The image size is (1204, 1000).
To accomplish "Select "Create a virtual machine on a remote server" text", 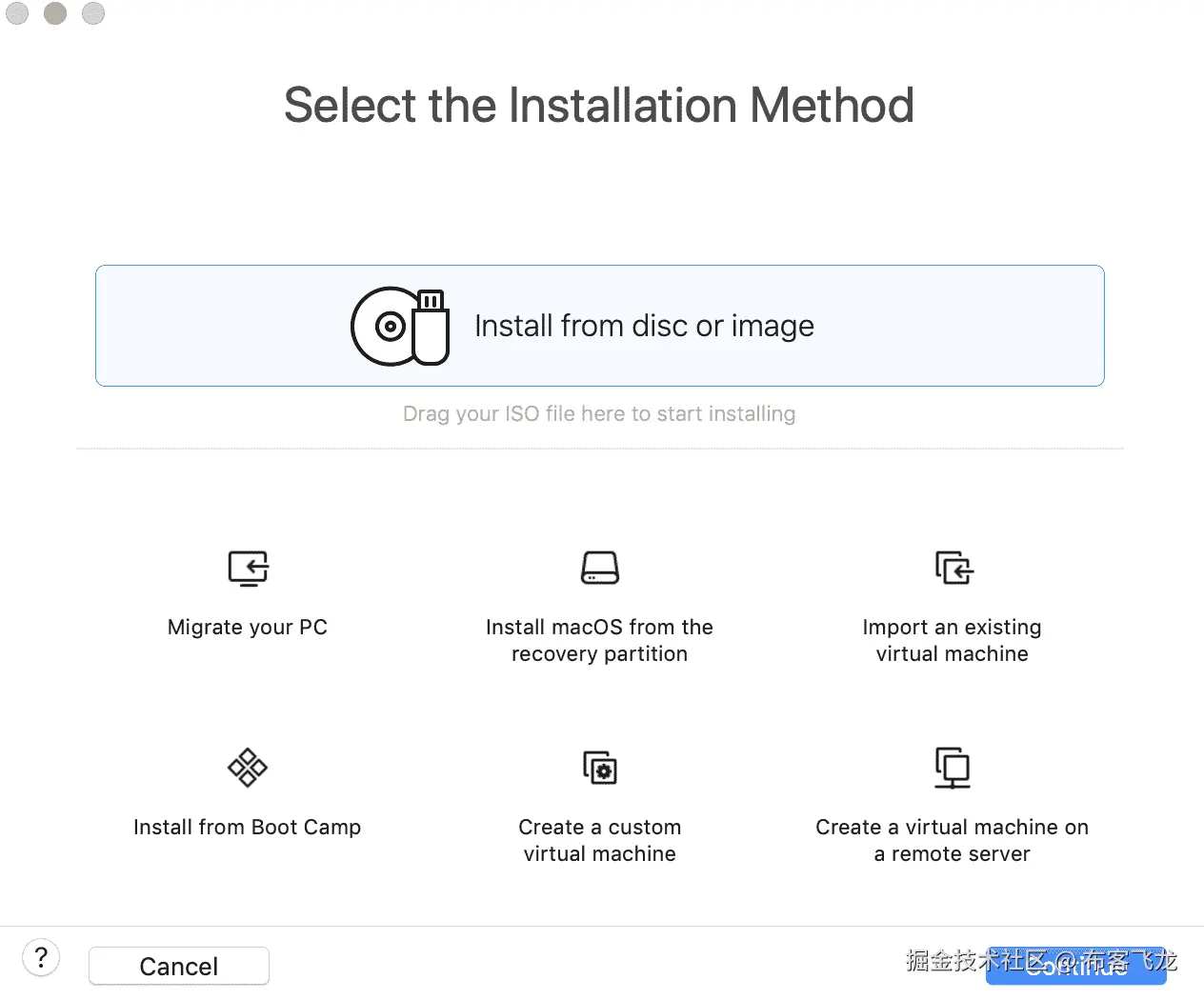I will pyautogui.click(x=953, y=841).
